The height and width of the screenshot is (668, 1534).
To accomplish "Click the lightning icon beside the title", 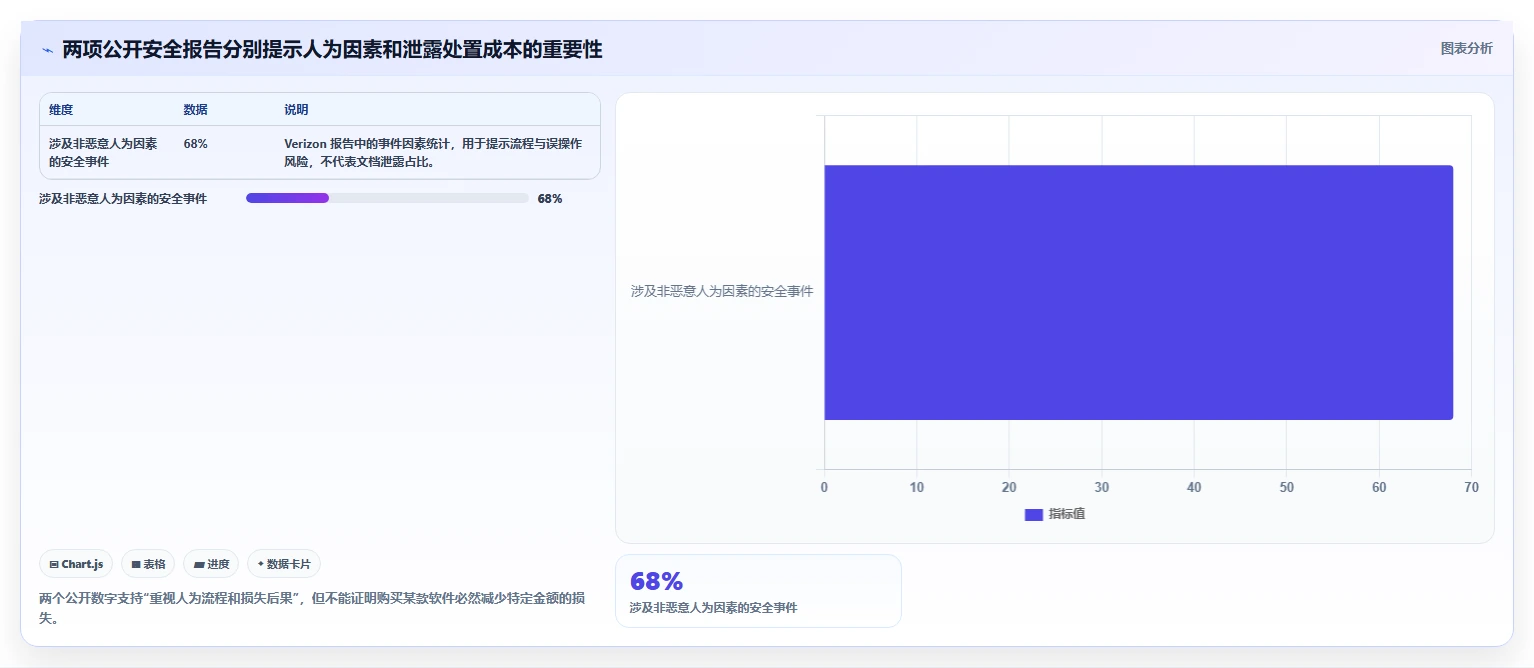I will (x=47, y=50).
